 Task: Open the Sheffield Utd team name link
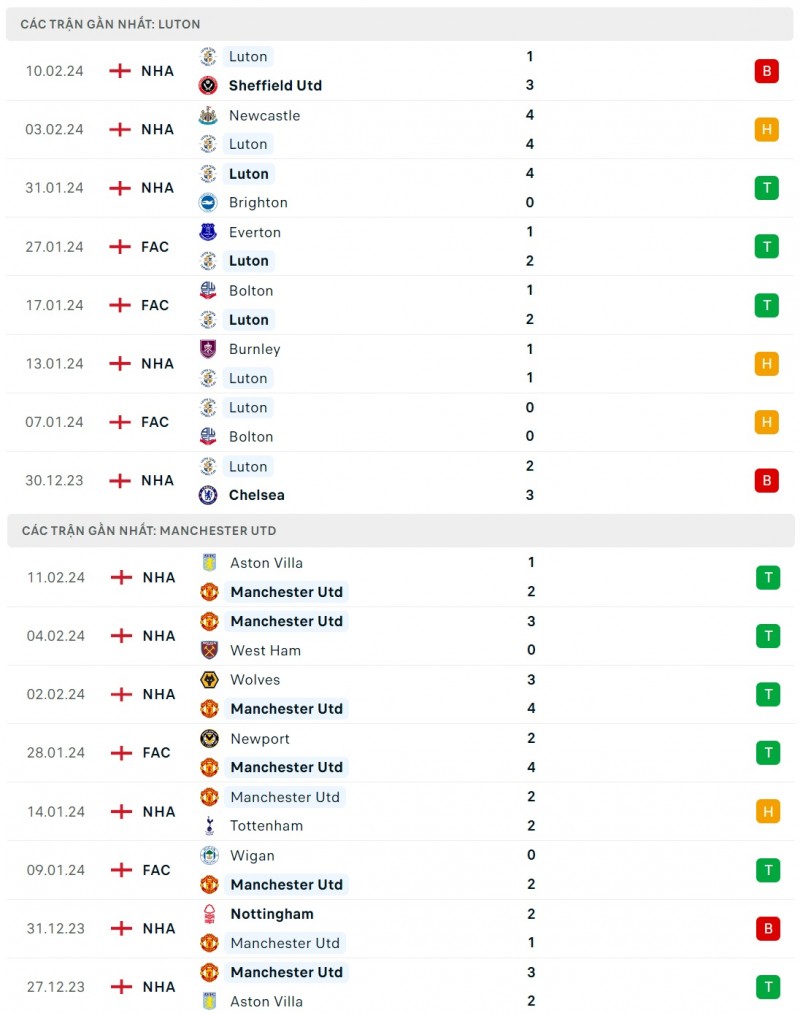275,86
